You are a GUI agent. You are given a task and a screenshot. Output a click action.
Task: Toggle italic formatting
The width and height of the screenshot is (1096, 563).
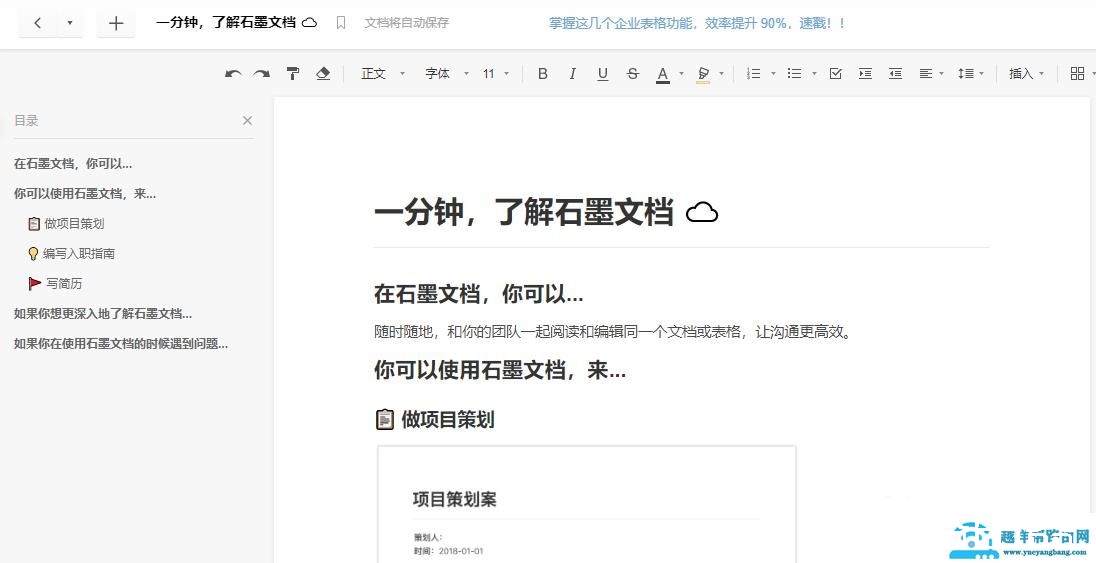(x=572, y=73)
